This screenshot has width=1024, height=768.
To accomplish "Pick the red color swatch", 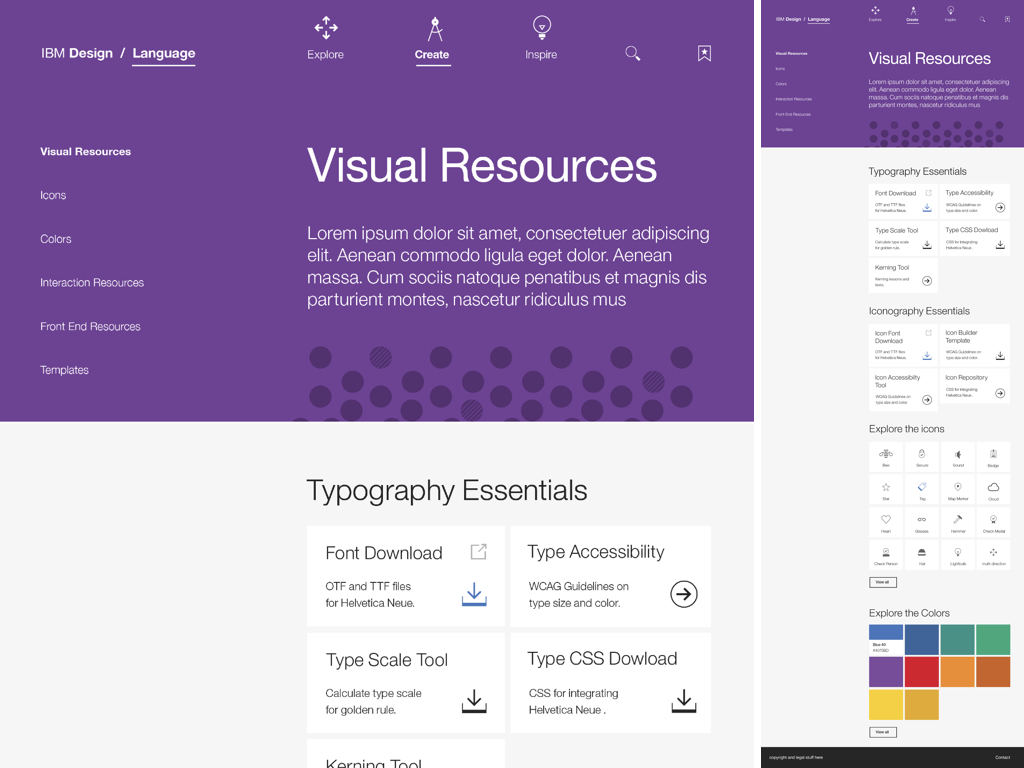I will 921,672.
